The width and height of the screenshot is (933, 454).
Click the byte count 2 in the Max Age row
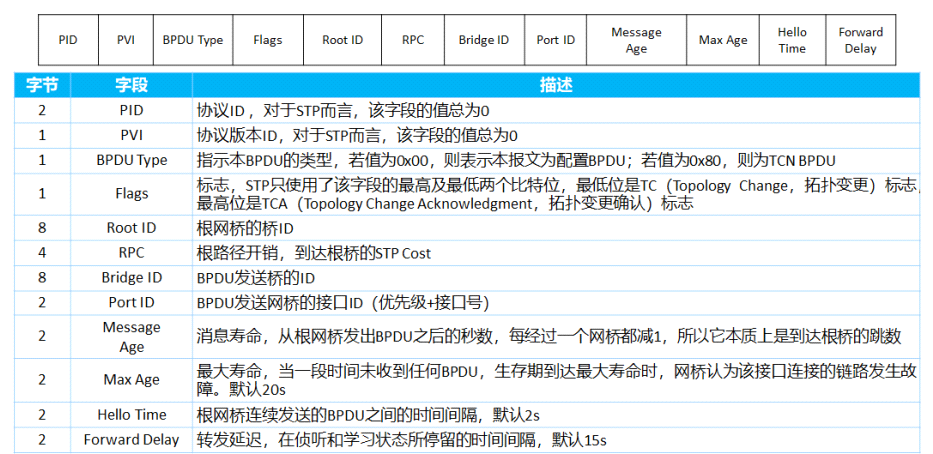42,380
